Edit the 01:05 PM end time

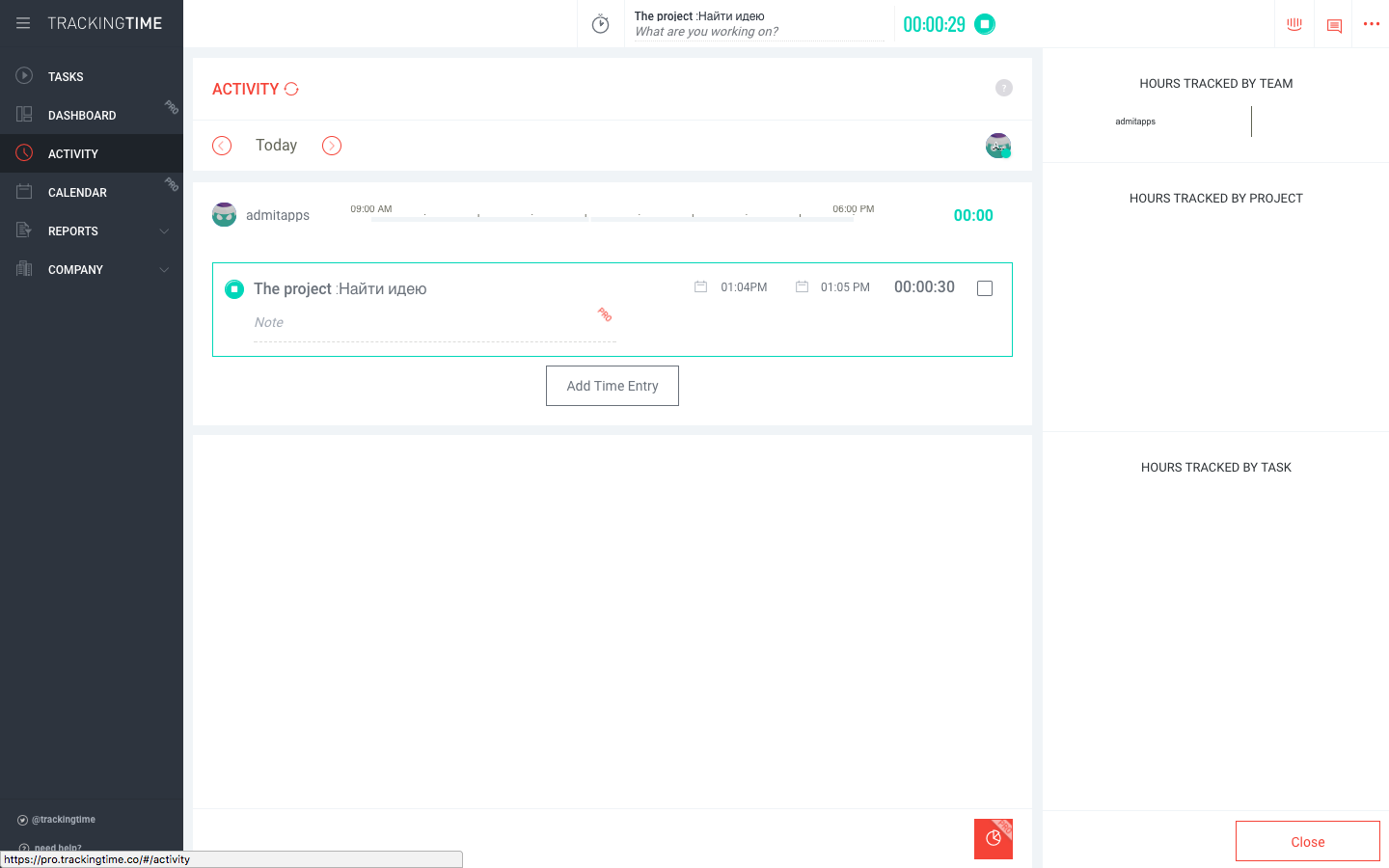pyautogui.click(x=845, y=287)
